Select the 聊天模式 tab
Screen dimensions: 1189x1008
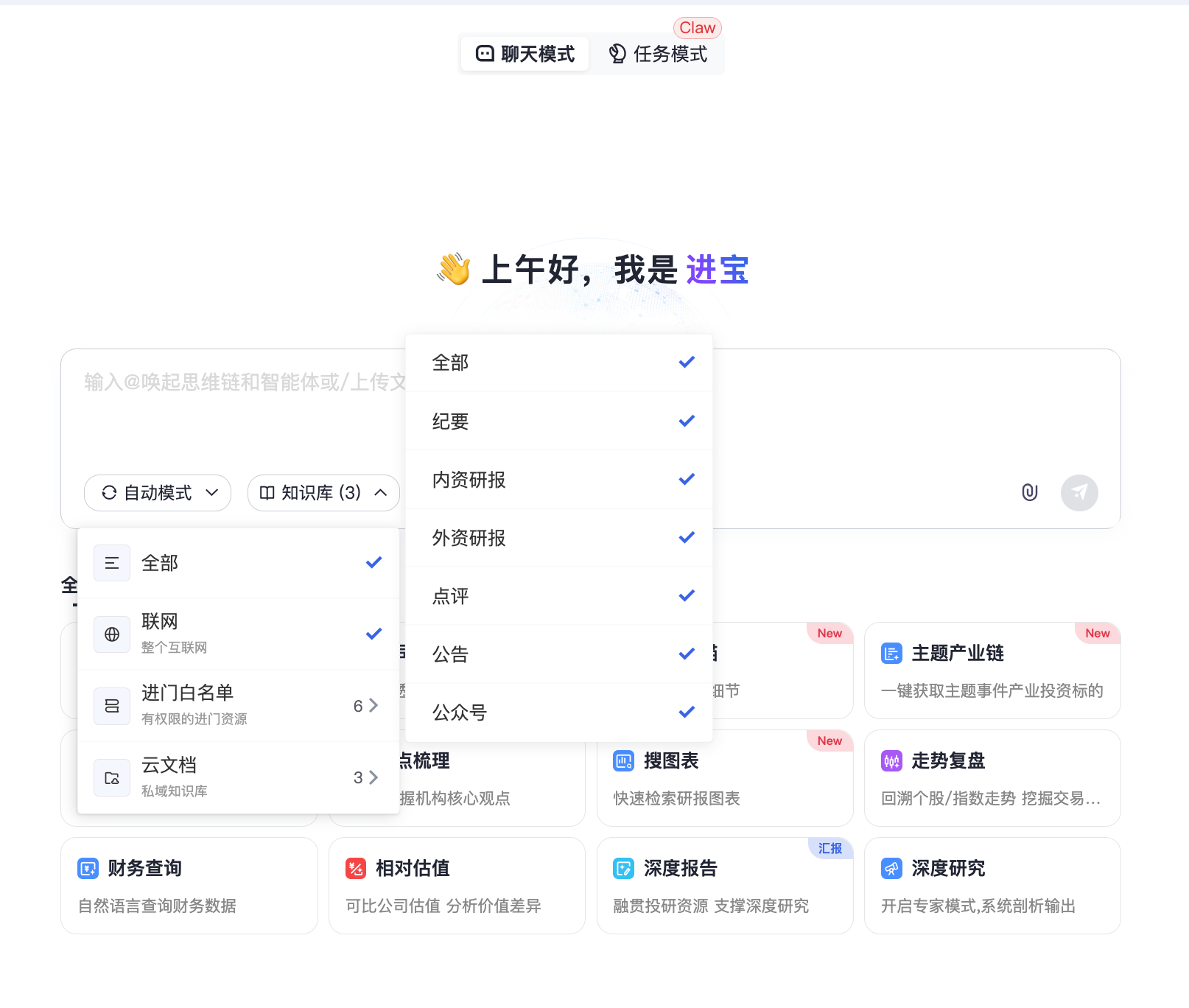[525, 54]
